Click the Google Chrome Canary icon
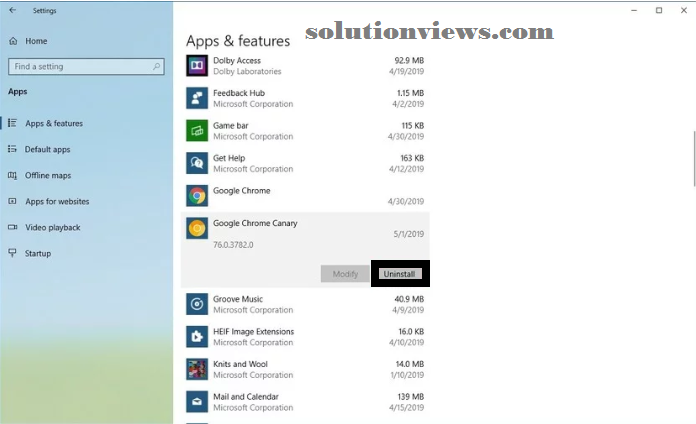The width and height of the screenshot is (696, 424). (x=197, y=228)
